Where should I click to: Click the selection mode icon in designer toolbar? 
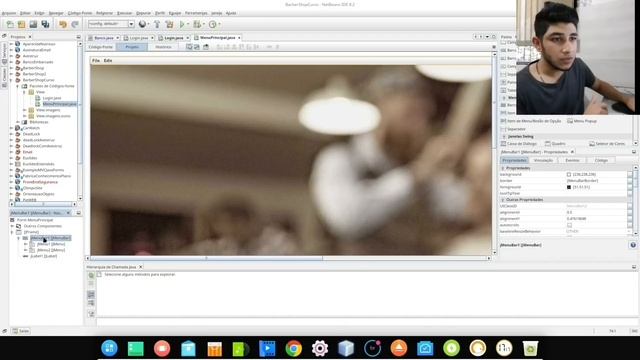[189, 47]
